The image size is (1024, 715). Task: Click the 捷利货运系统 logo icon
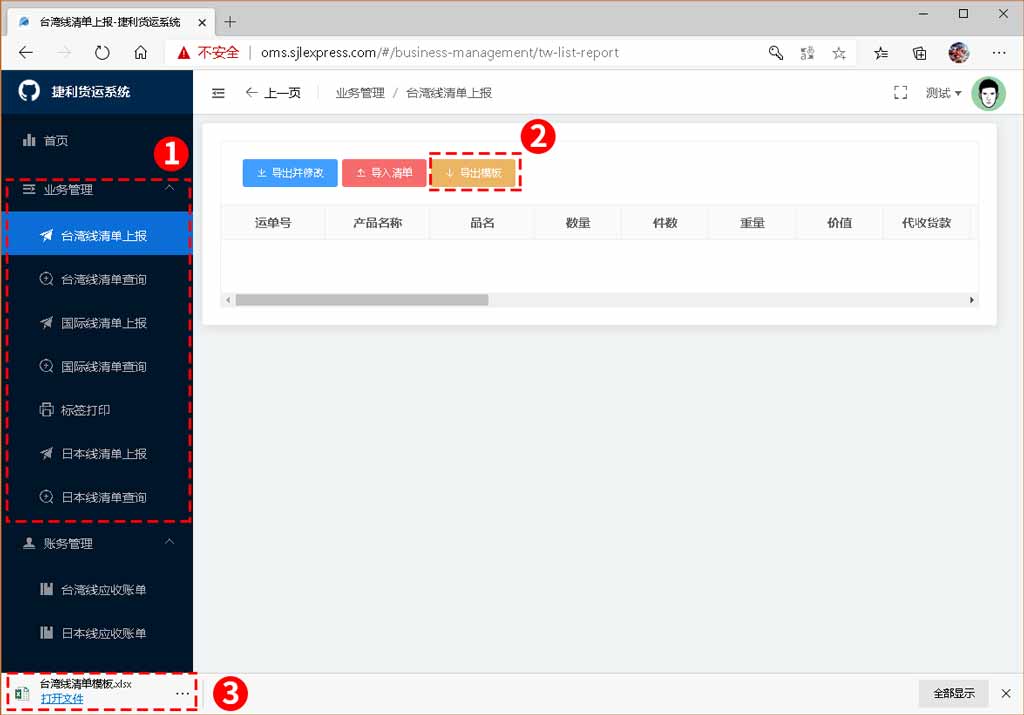click(29, 91)
